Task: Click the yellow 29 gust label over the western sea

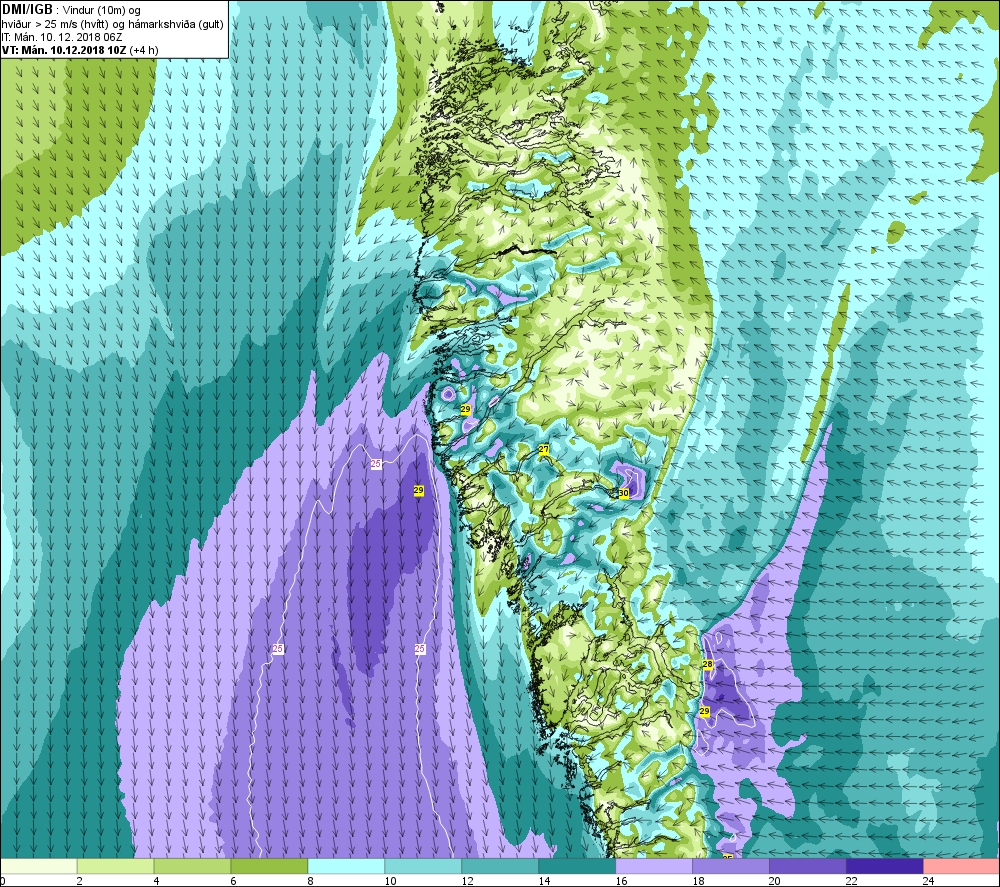Action: (418, 490)
